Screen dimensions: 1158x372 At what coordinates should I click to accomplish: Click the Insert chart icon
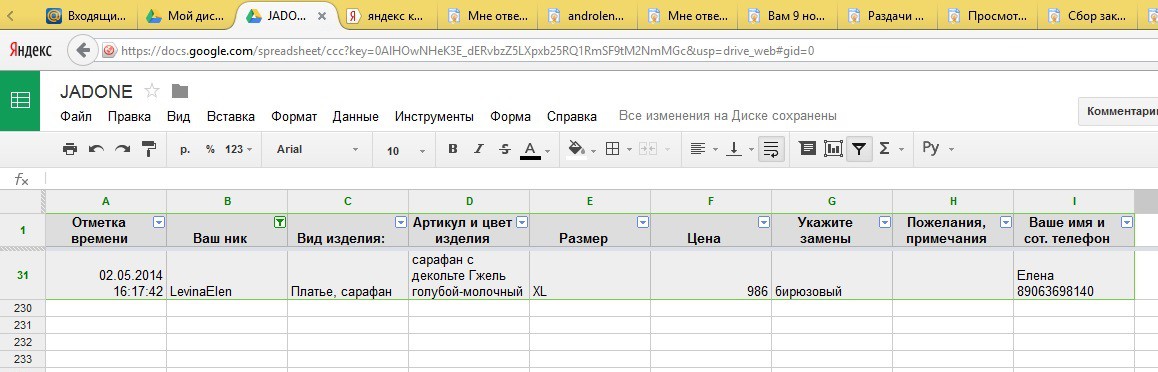pyautogui.click(x=833, y=149)
